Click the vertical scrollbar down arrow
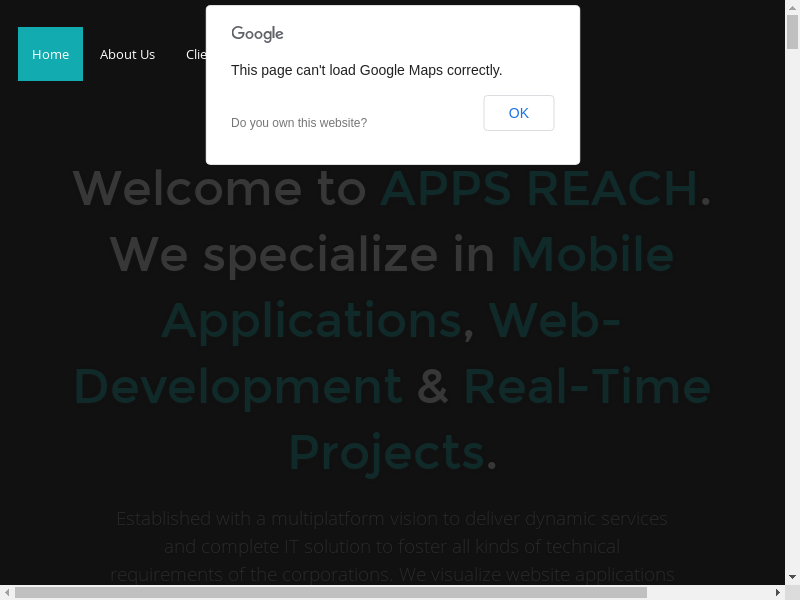 pyautogui.click(x=792, y=577)
